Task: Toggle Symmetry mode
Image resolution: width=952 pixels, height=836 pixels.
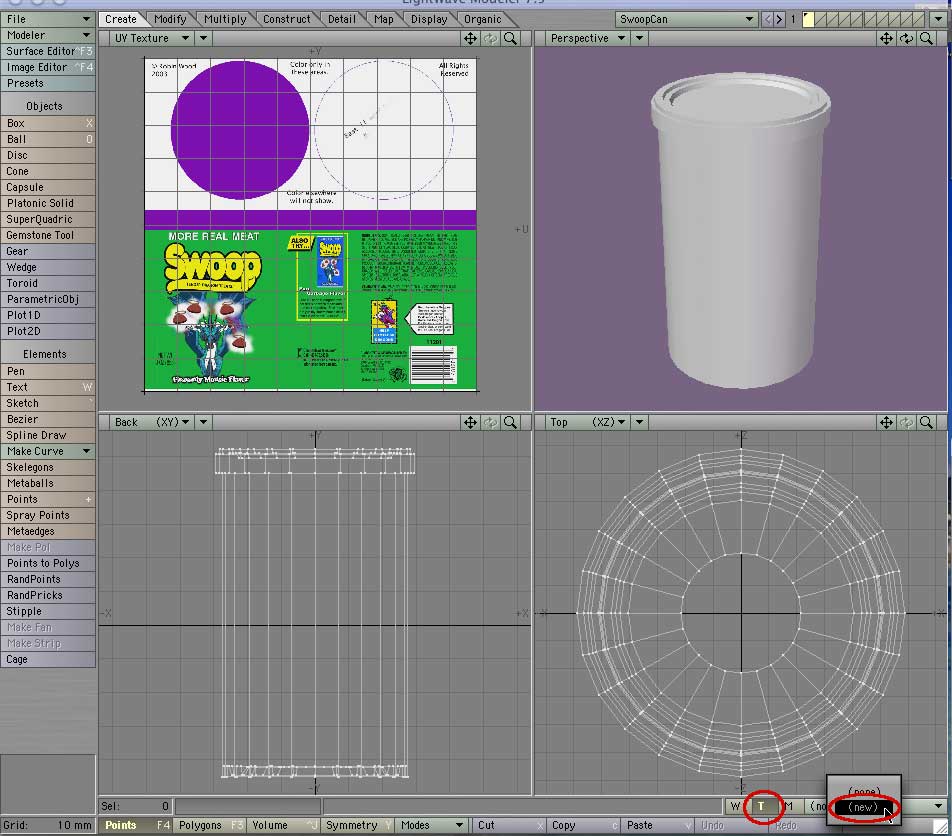Action: click(x=358, y=825)
